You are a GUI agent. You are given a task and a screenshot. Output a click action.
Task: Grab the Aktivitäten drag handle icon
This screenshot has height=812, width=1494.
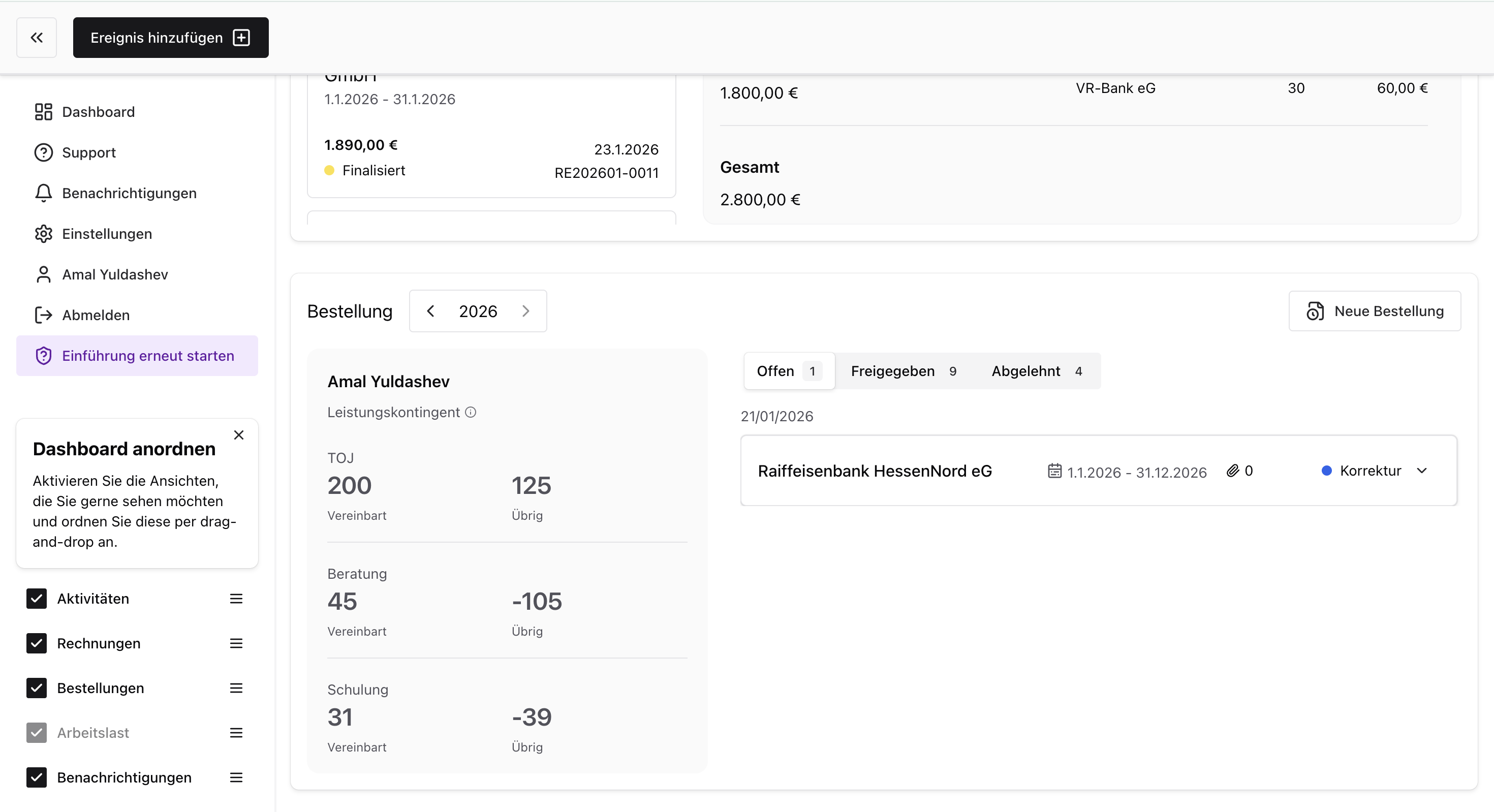tap(236, 599)
